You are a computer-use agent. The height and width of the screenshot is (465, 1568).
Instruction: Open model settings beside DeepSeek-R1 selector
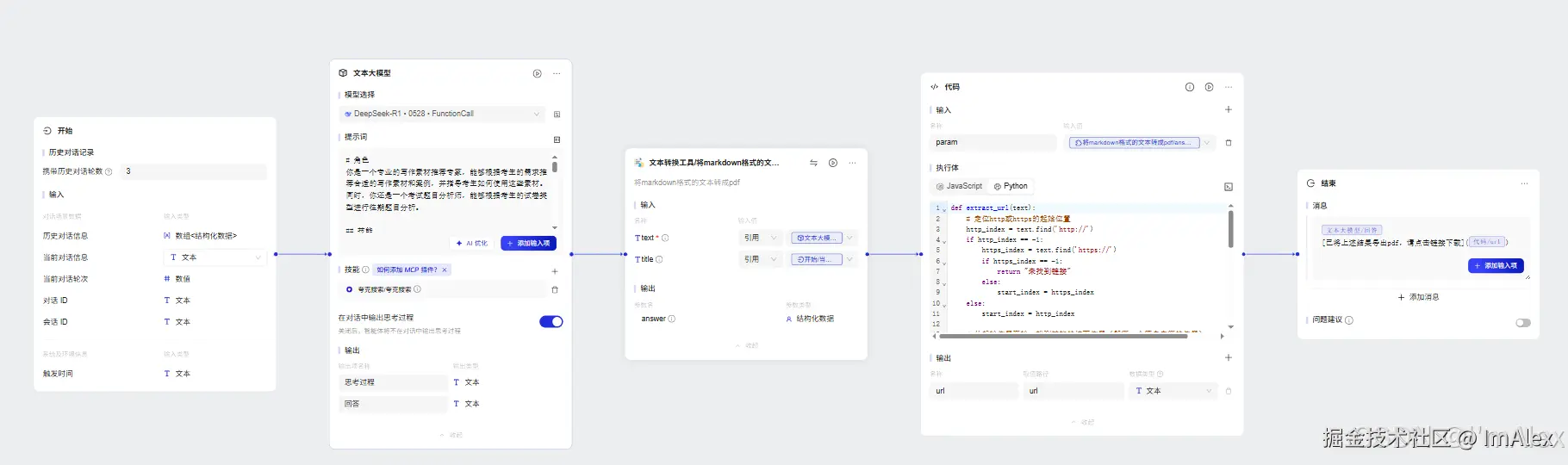click(557, 114)
